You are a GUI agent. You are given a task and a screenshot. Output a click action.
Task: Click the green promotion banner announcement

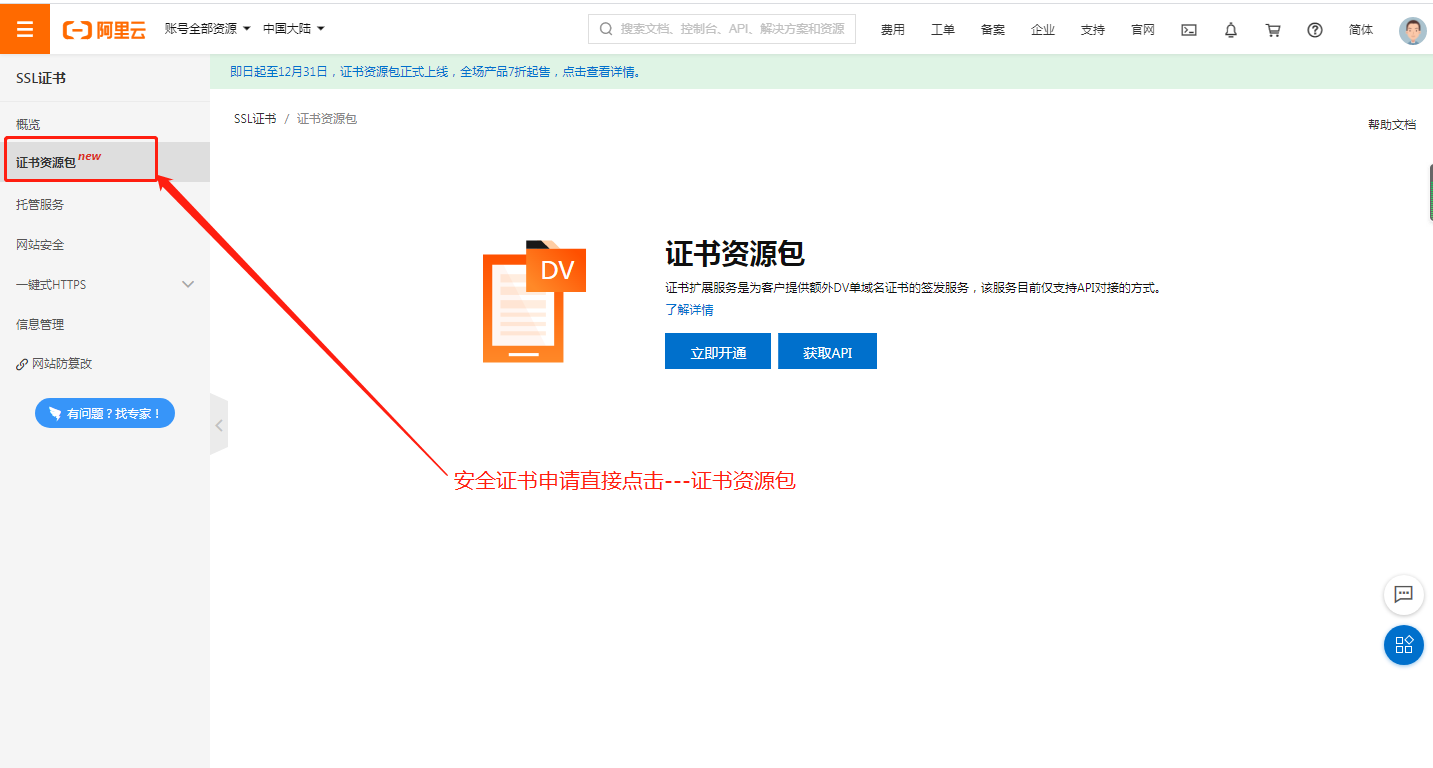pyautogui.click(x=821, y=72)
